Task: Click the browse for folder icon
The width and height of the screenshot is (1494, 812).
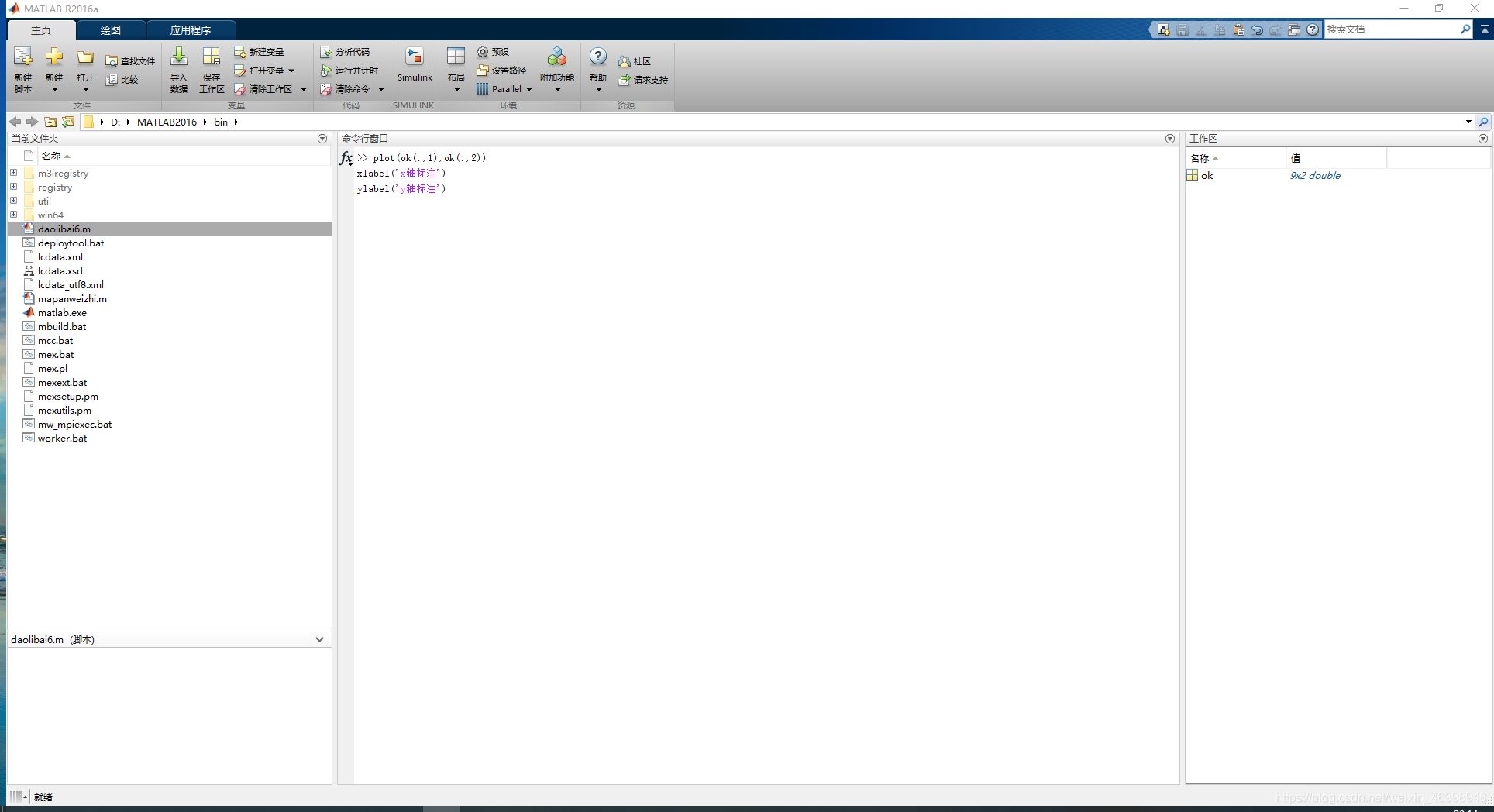Action: click(68, 122)
